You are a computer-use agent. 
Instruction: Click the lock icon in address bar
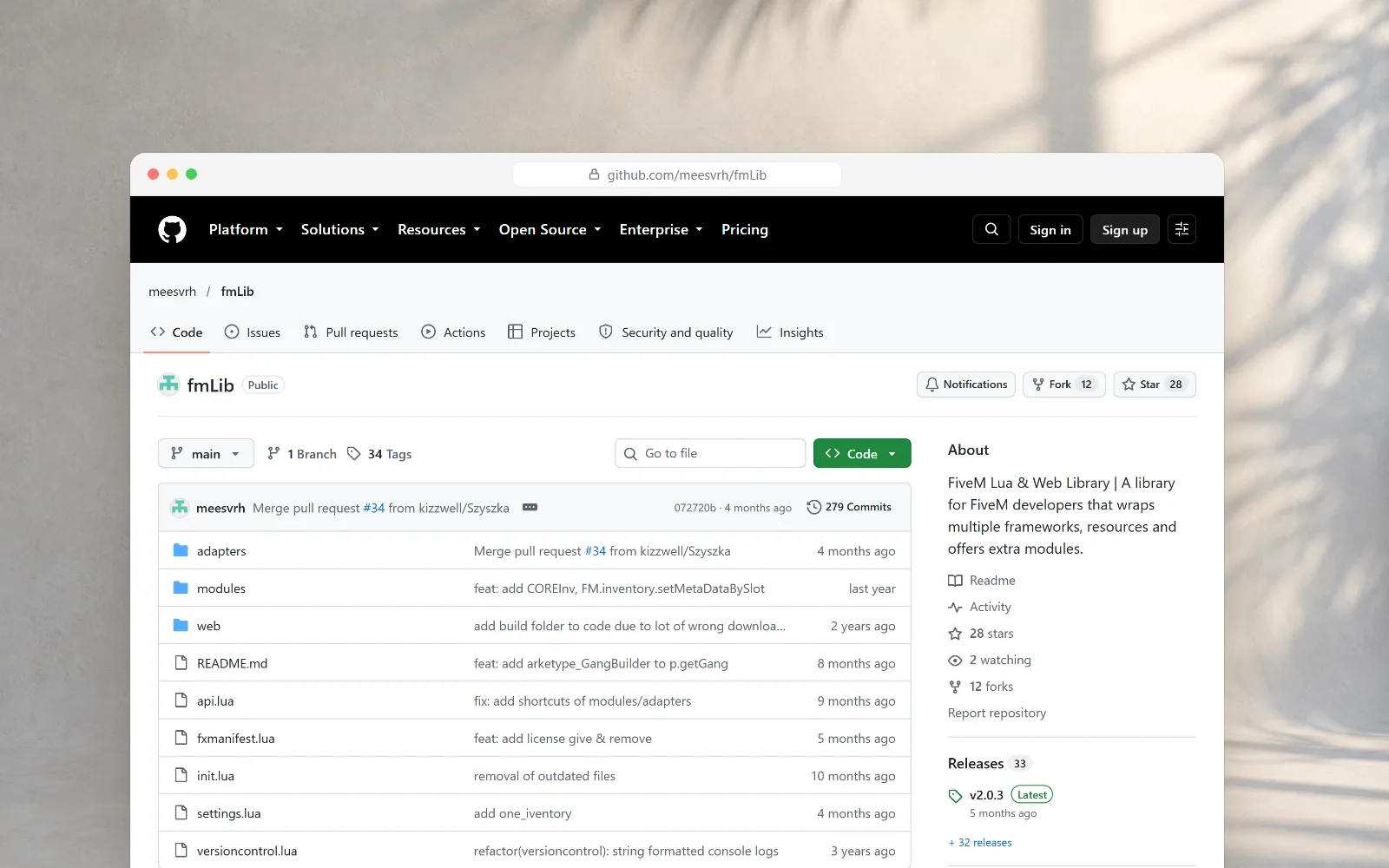point(594,174)
